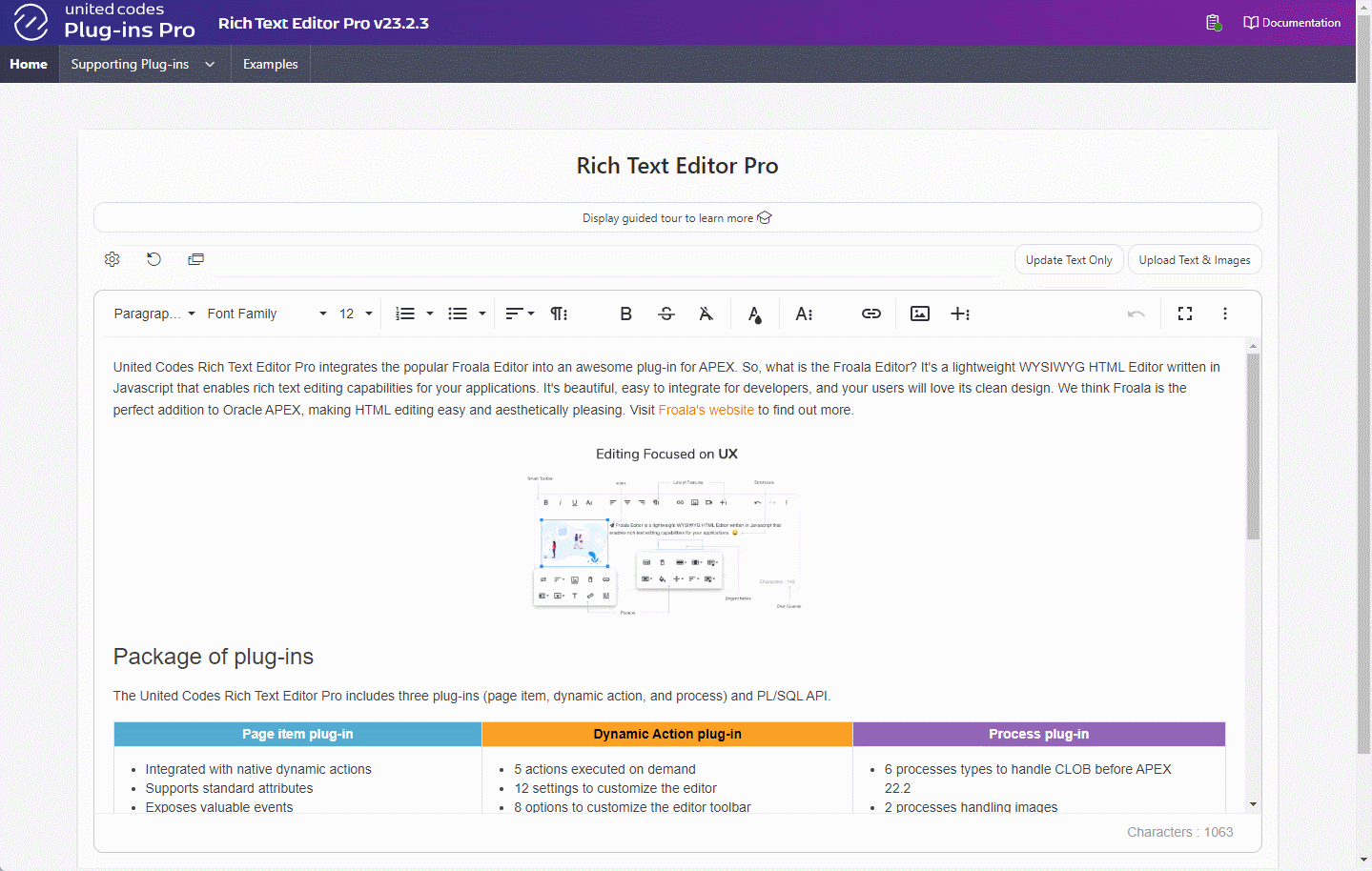Click the windows icon next to reset
This screenshot has height=871, width=1372.
[x=196, y=259]
